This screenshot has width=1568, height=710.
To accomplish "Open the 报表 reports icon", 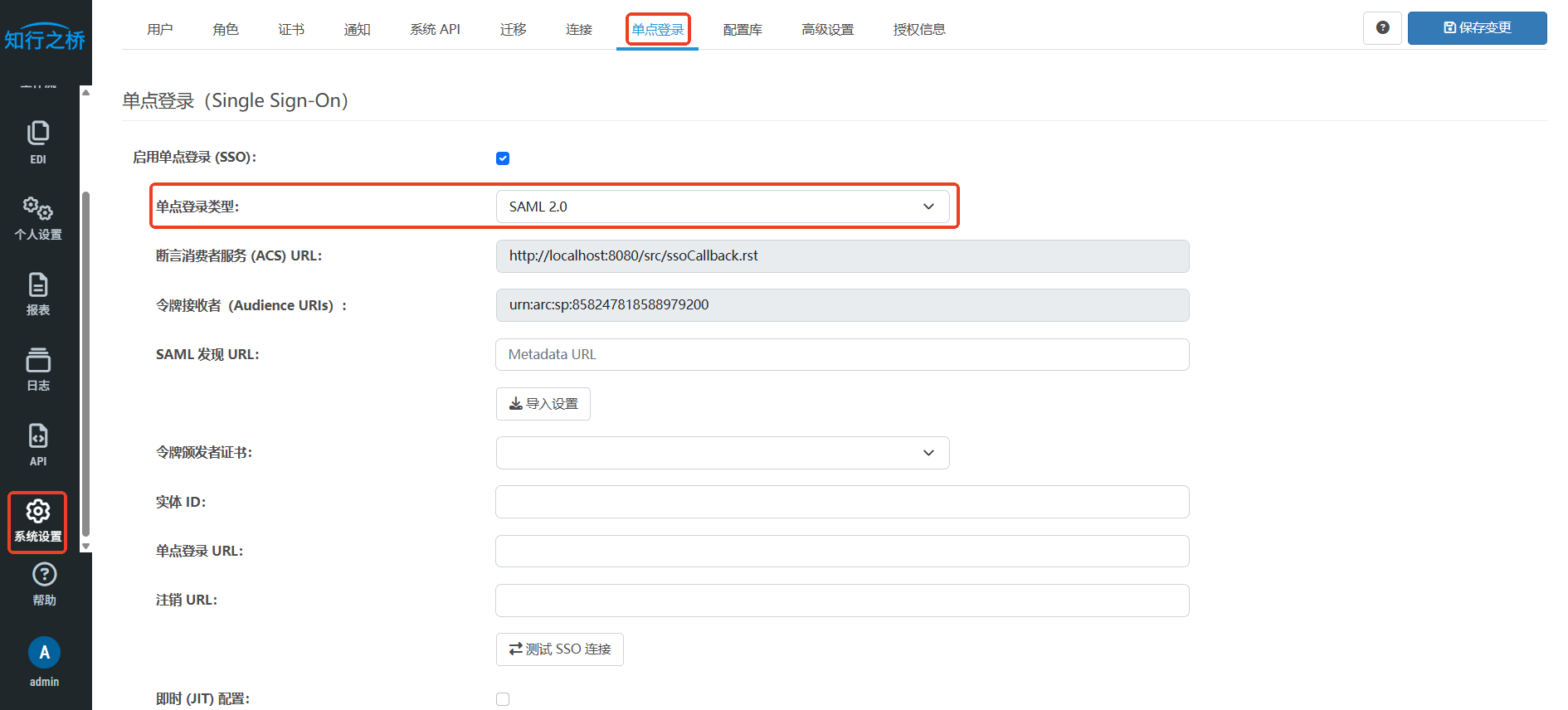I will (38, 294).
